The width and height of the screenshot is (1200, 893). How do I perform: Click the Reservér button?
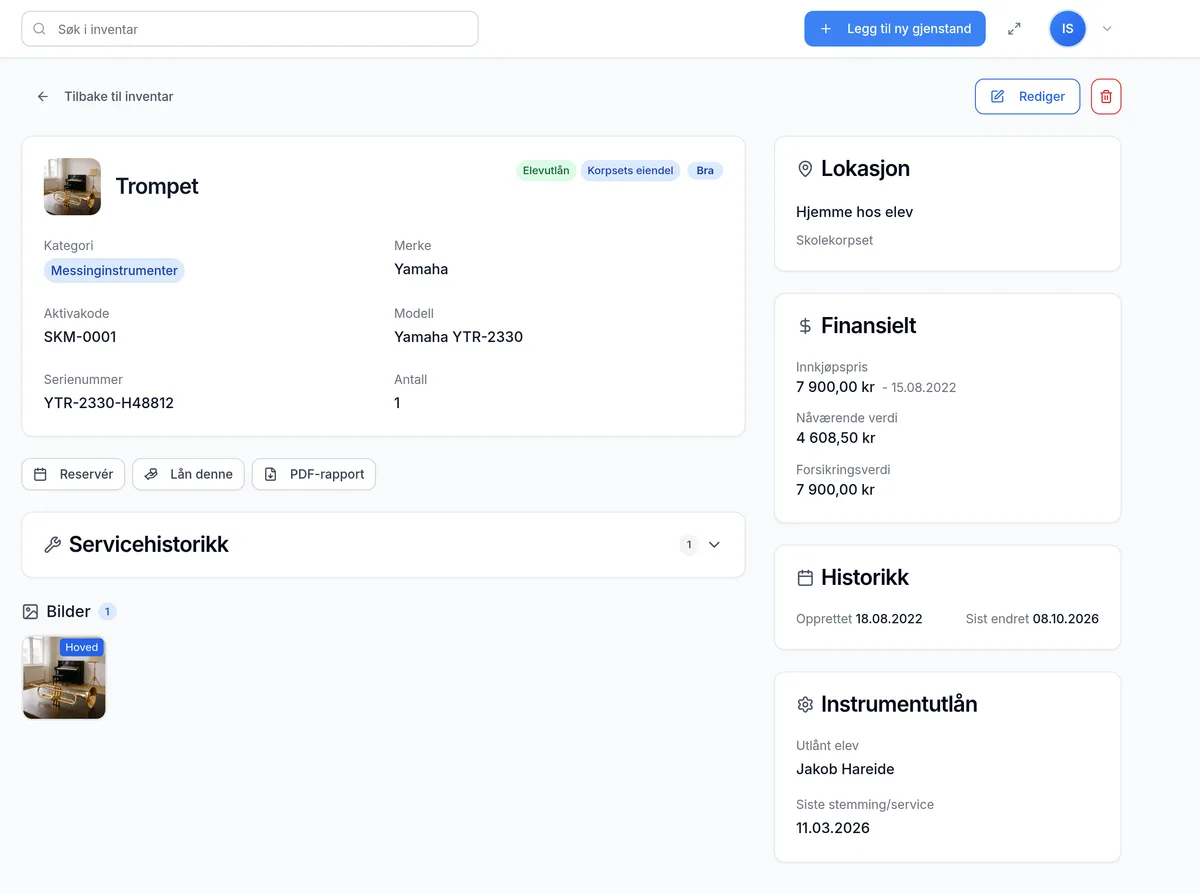[x=73, y=474]
